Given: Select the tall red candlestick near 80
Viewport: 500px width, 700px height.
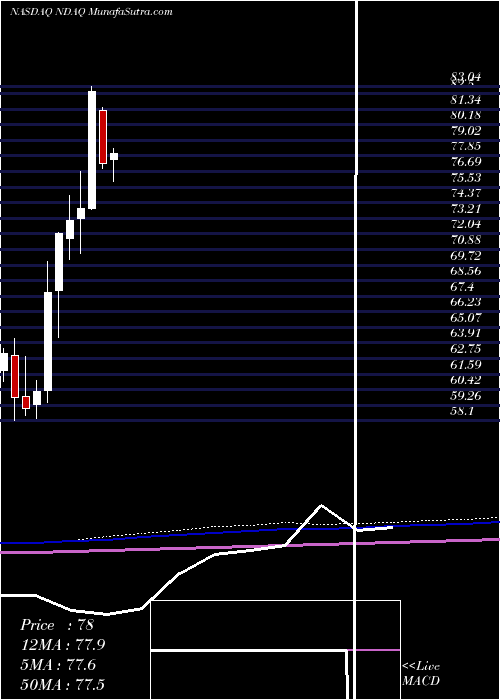Looking at the screenshot, I should coord(103,137).
